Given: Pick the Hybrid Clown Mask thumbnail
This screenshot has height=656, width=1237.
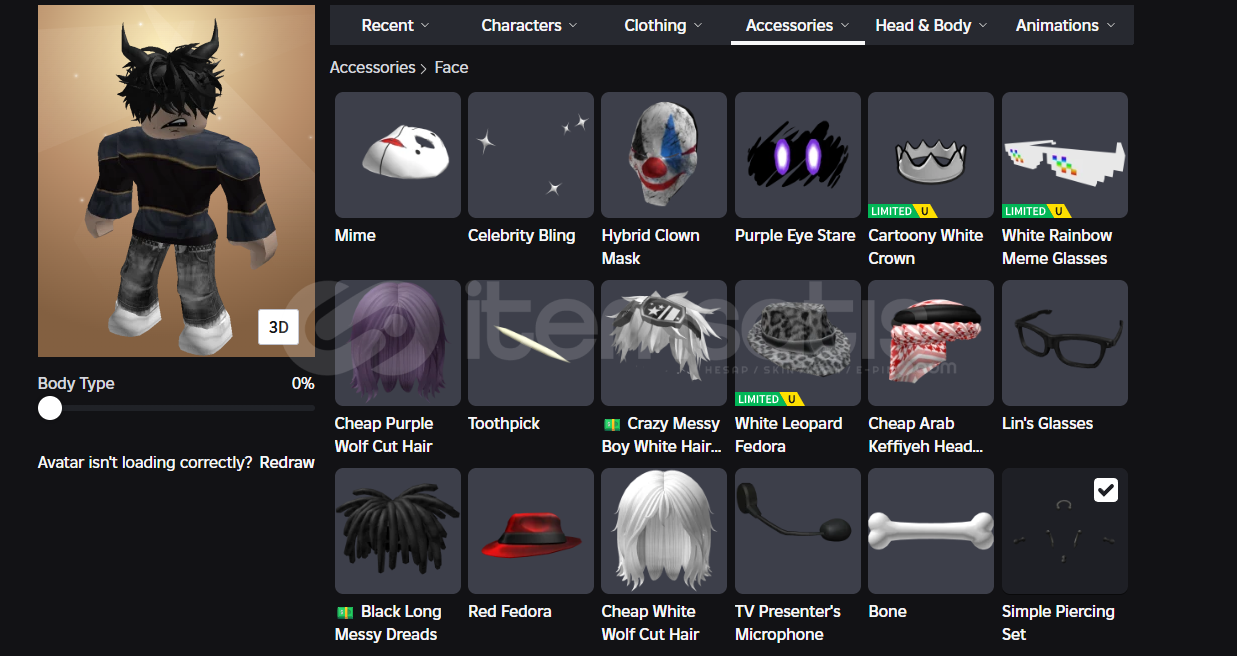Looking at the screenshot, I should point(665,155).
